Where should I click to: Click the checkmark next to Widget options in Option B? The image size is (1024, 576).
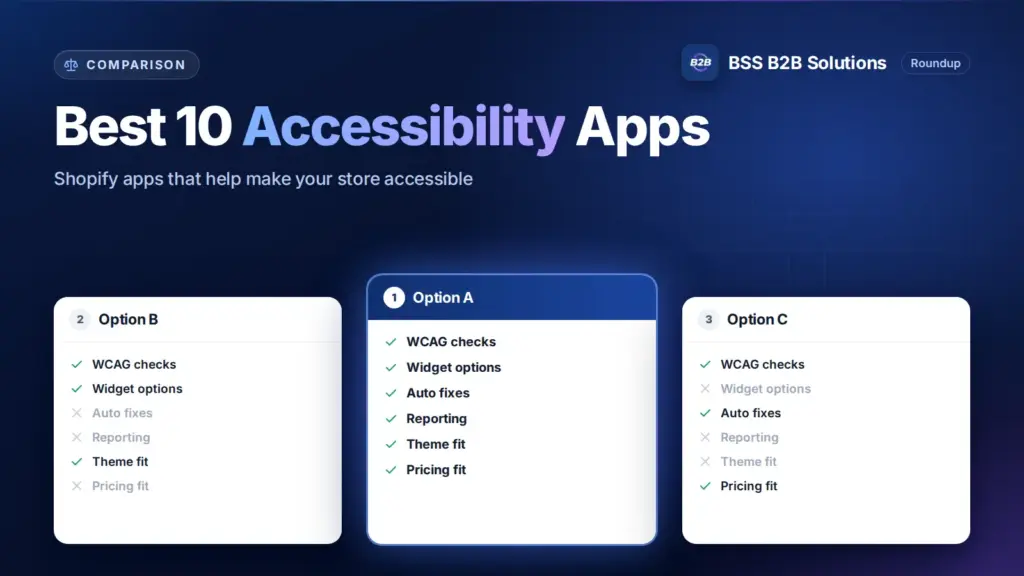(77, 389)
